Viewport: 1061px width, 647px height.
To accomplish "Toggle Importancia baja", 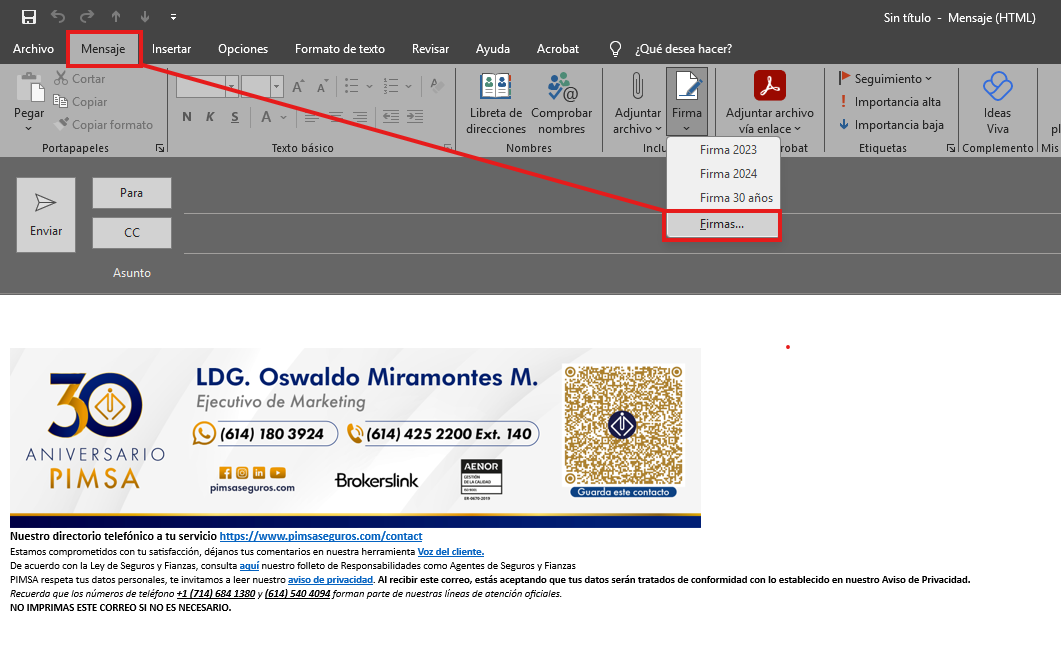I will [x=890, y=125].
